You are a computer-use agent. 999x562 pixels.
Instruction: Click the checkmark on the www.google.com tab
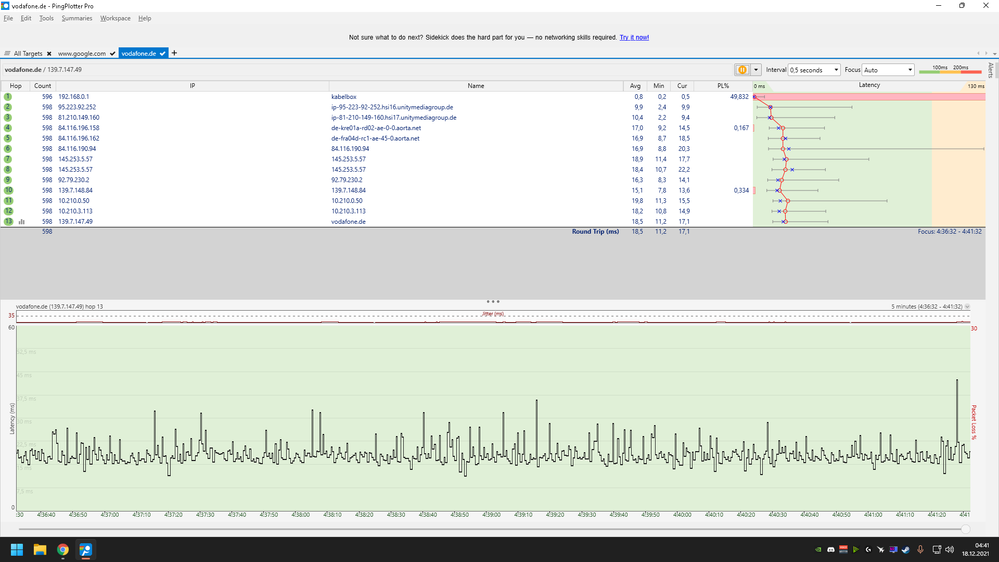point(113,54)
